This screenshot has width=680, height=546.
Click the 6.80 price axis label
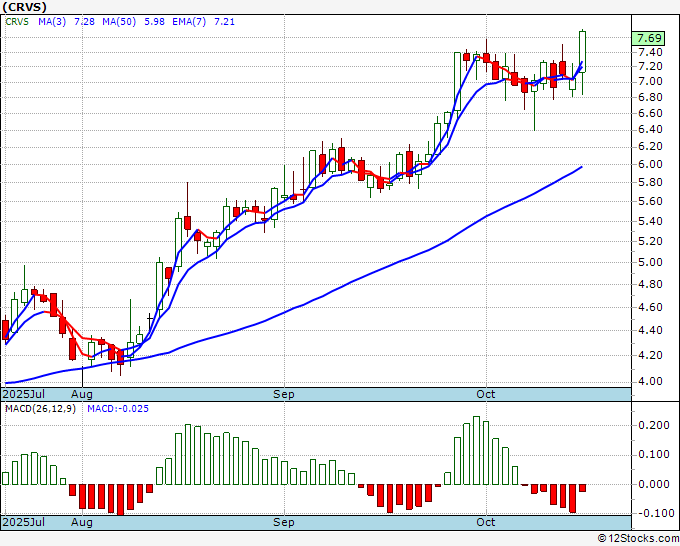[650, 97]
